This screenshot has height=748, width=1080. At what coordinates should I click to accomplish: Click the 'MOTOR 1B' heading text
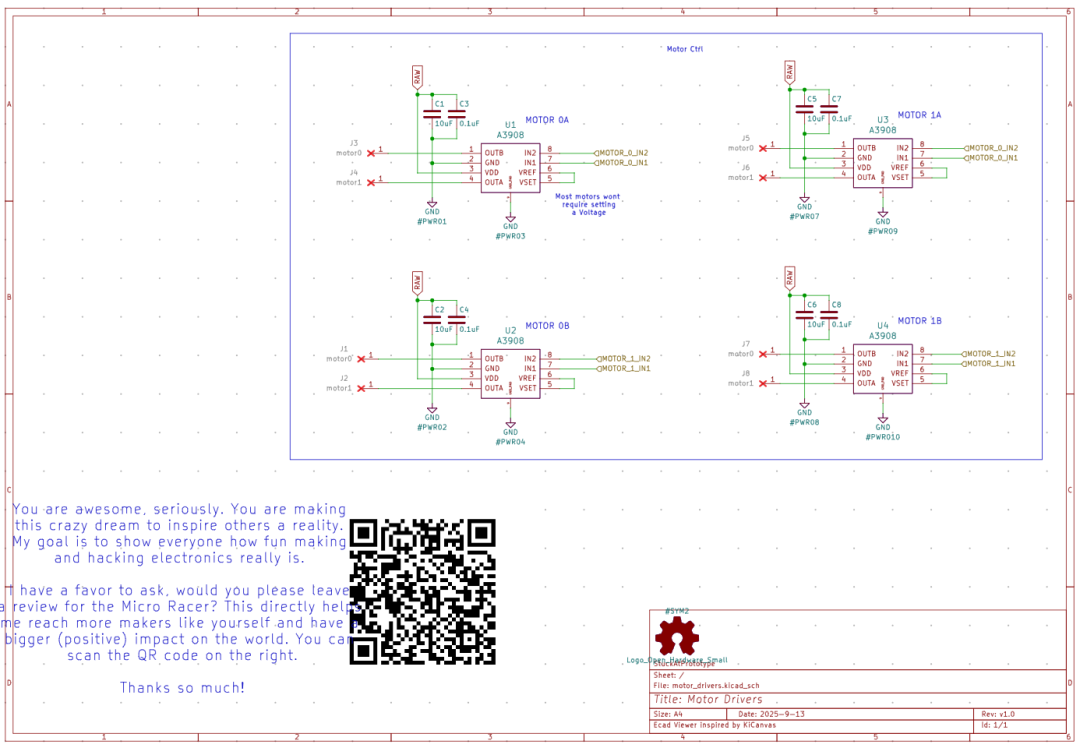920,321
